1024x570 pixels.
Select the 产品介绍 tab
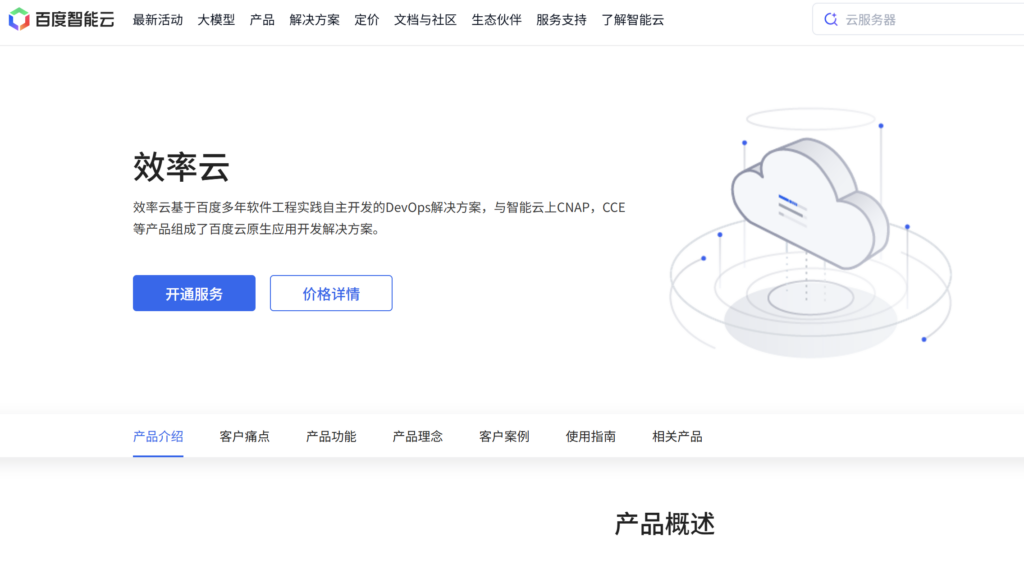click(158, 436)
